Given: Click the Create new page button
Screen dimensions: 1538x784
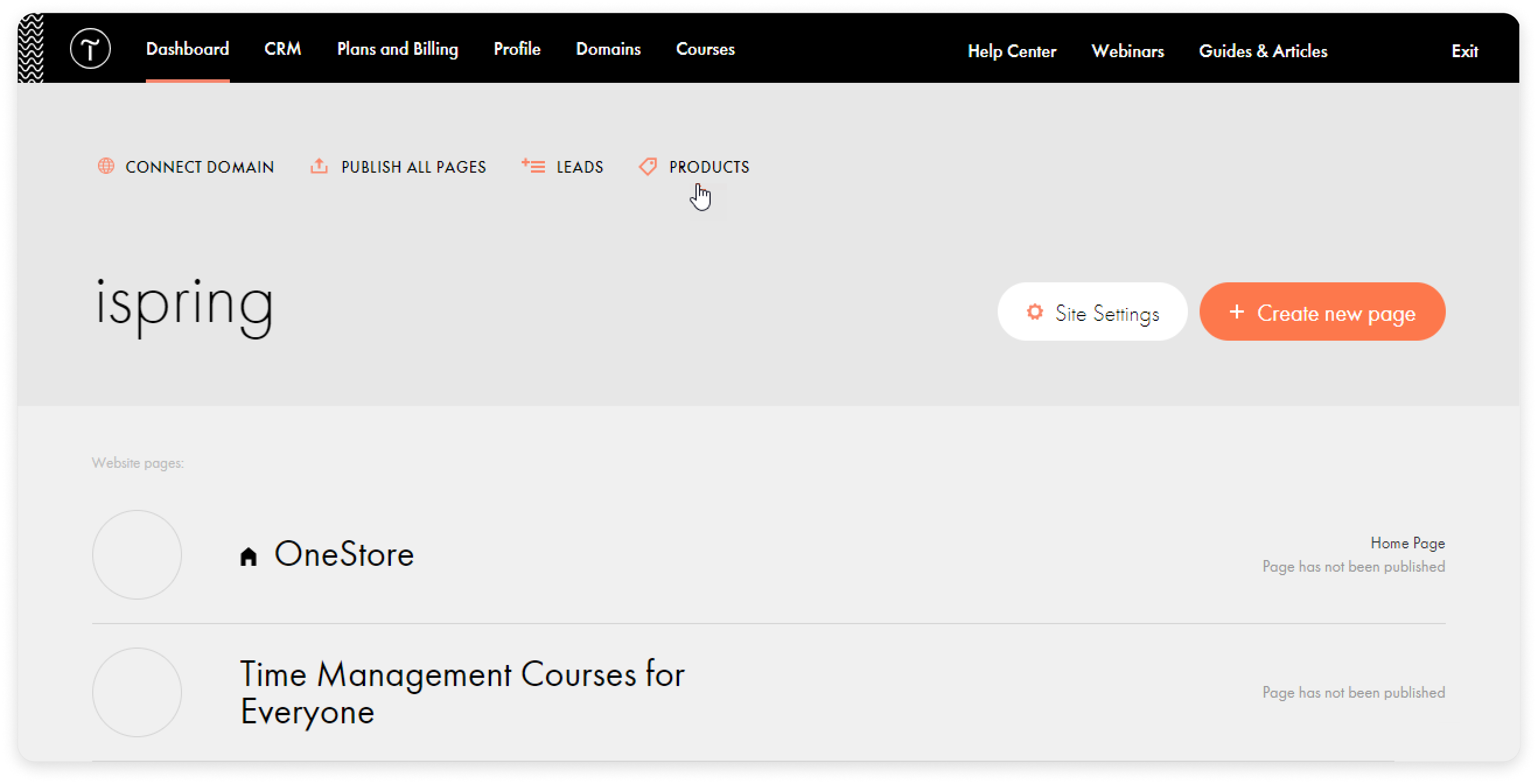Looking at the screenshot, I should point(1322,311).
